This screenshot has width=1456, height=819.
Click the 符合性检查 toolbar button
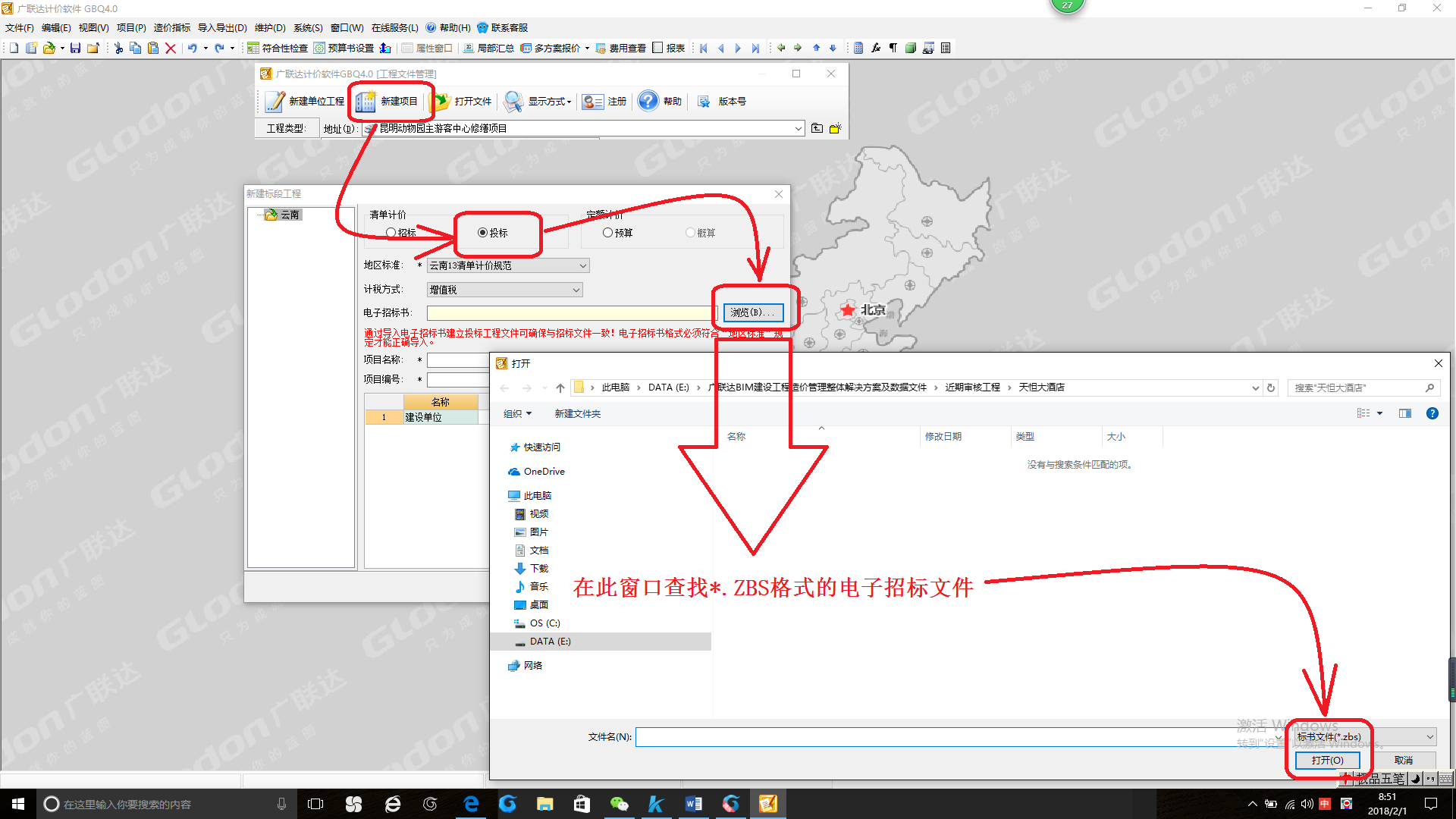[x=278, y=48]
